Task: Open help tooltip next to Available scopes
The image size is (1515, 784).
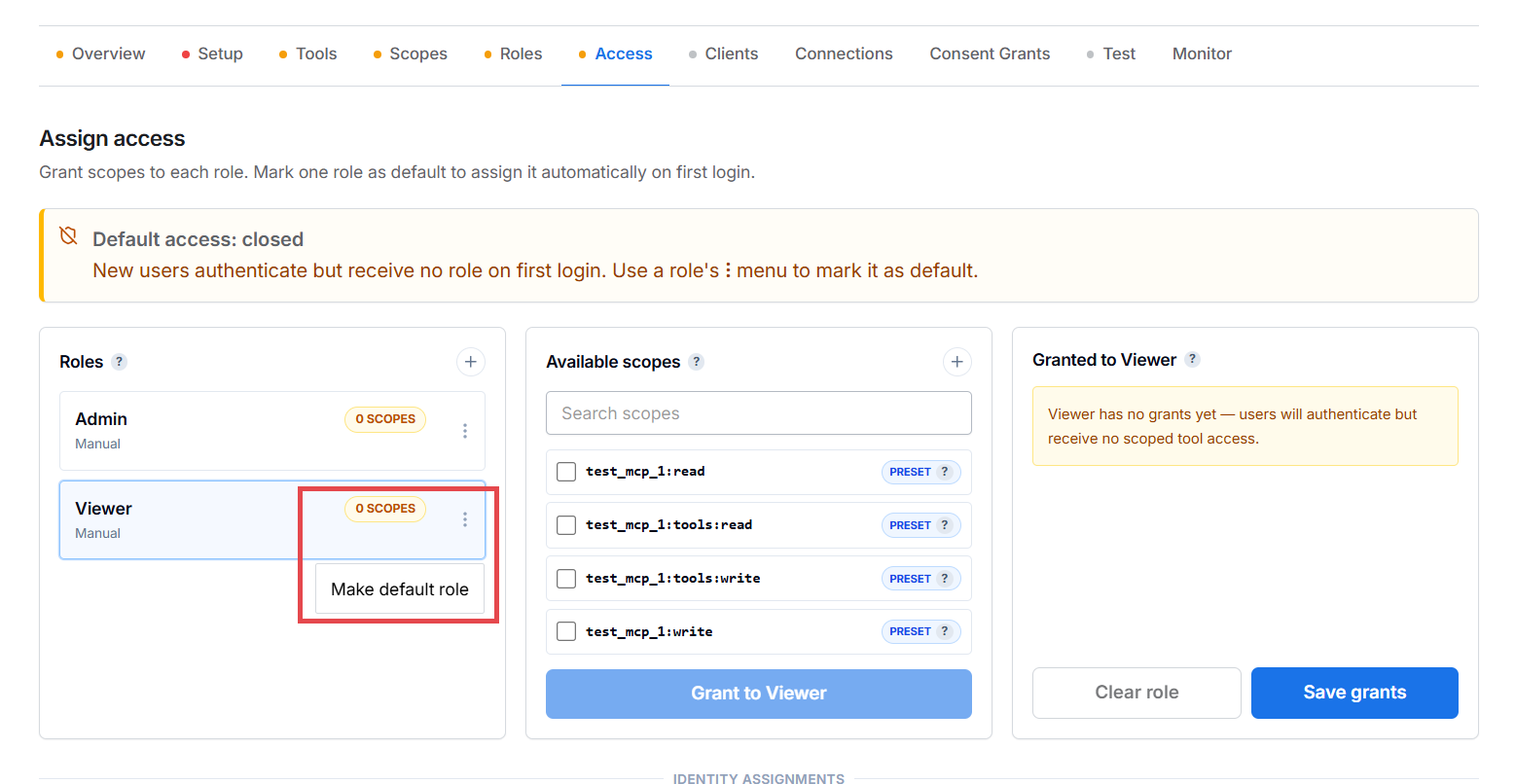Action: 696,362
